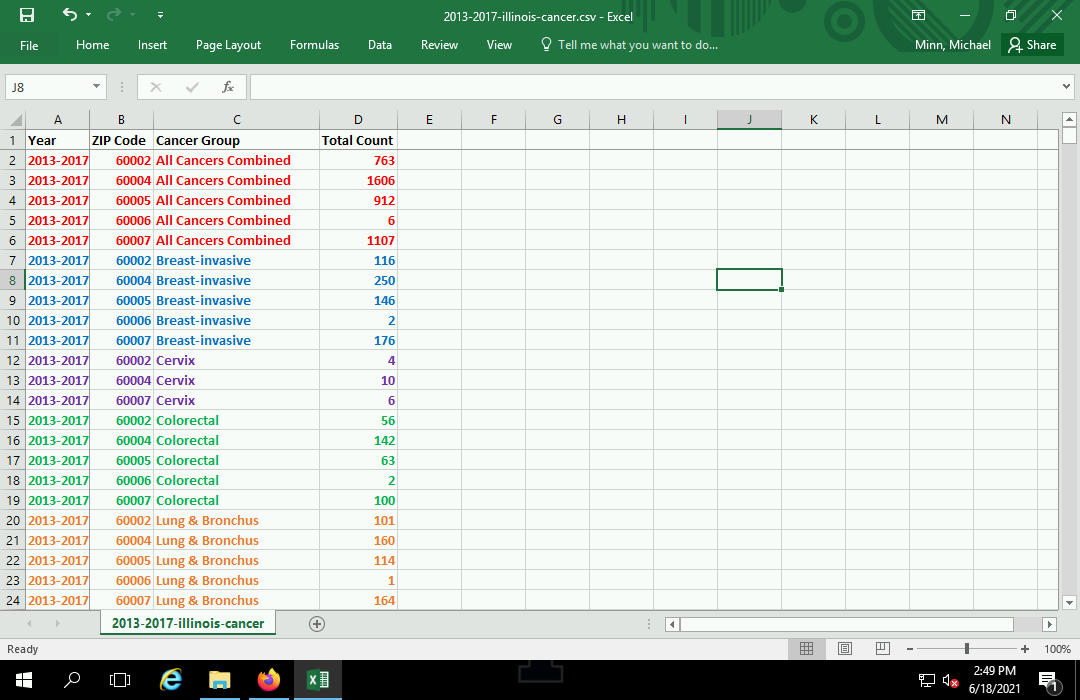Click the Select All corner triangle
This screenshot has width=1080, height=700.
[x=14, y=120]
